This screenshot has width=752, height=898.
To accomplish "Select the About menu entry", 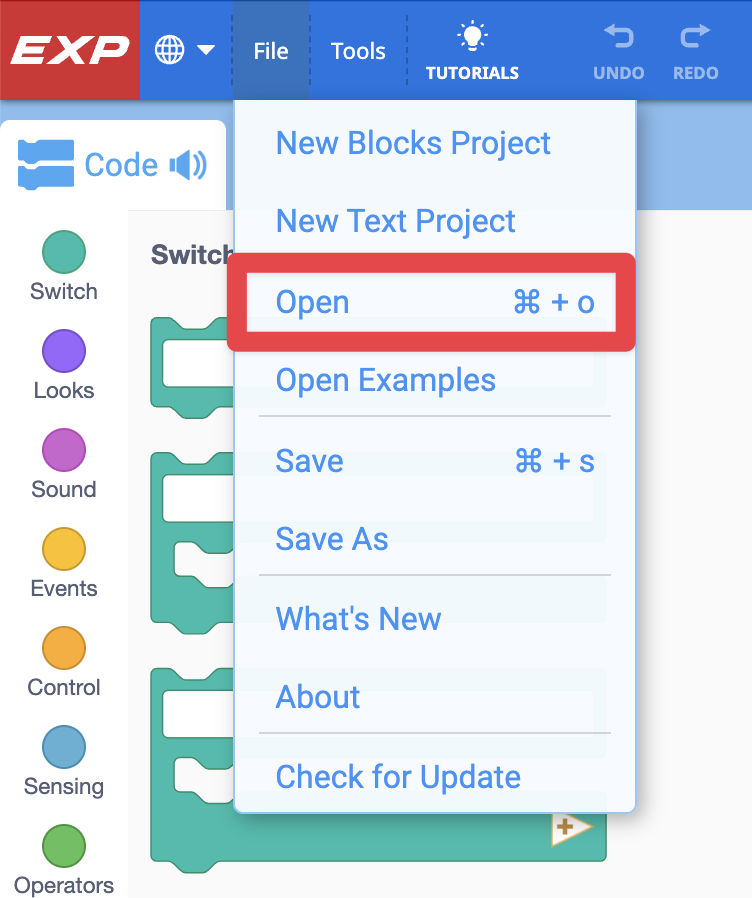I will 317,698.
